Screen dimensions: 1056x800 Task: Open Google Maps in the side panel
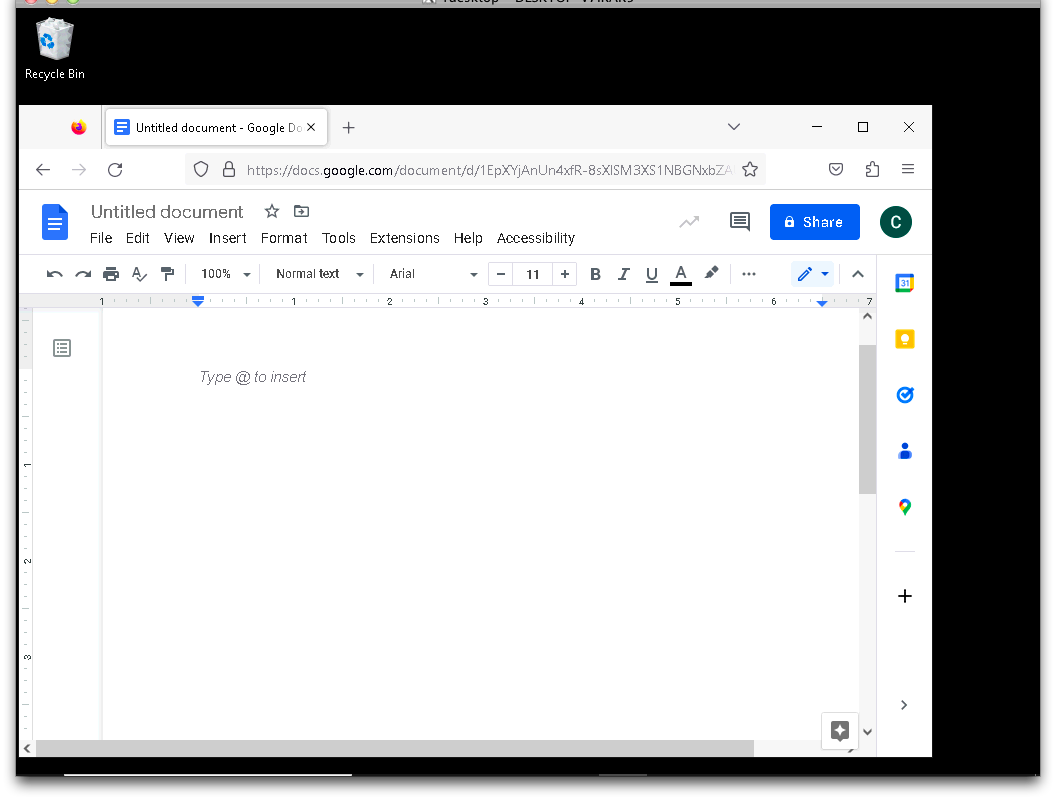tap(904, 506)
